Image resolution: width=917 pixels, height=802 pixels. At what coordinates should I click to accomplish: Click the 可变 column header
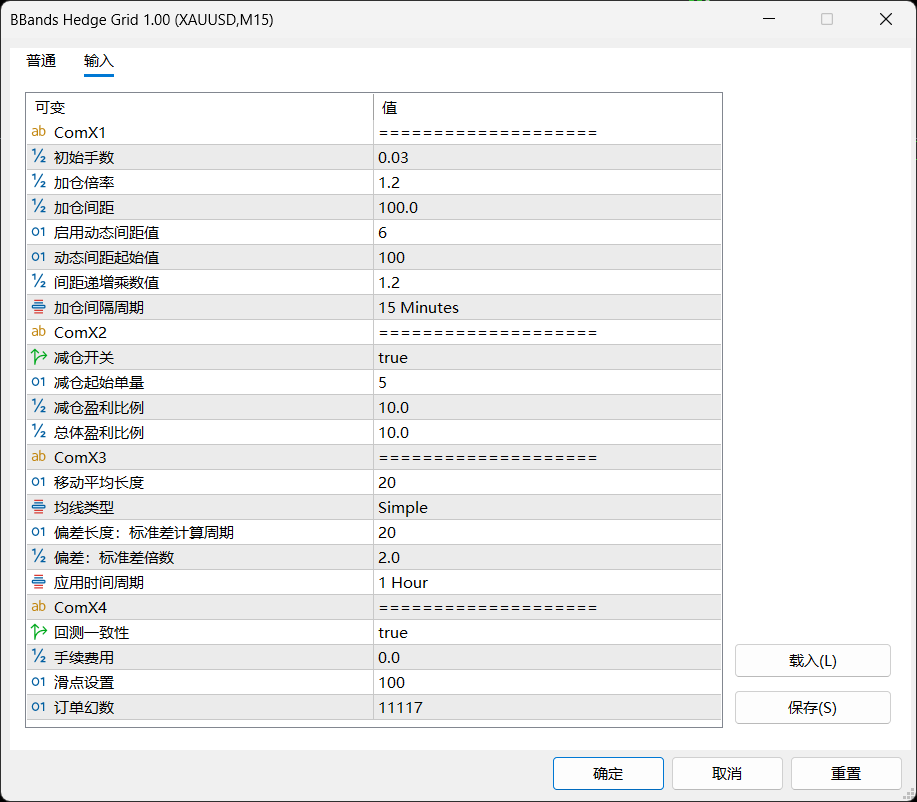point(199,108)
